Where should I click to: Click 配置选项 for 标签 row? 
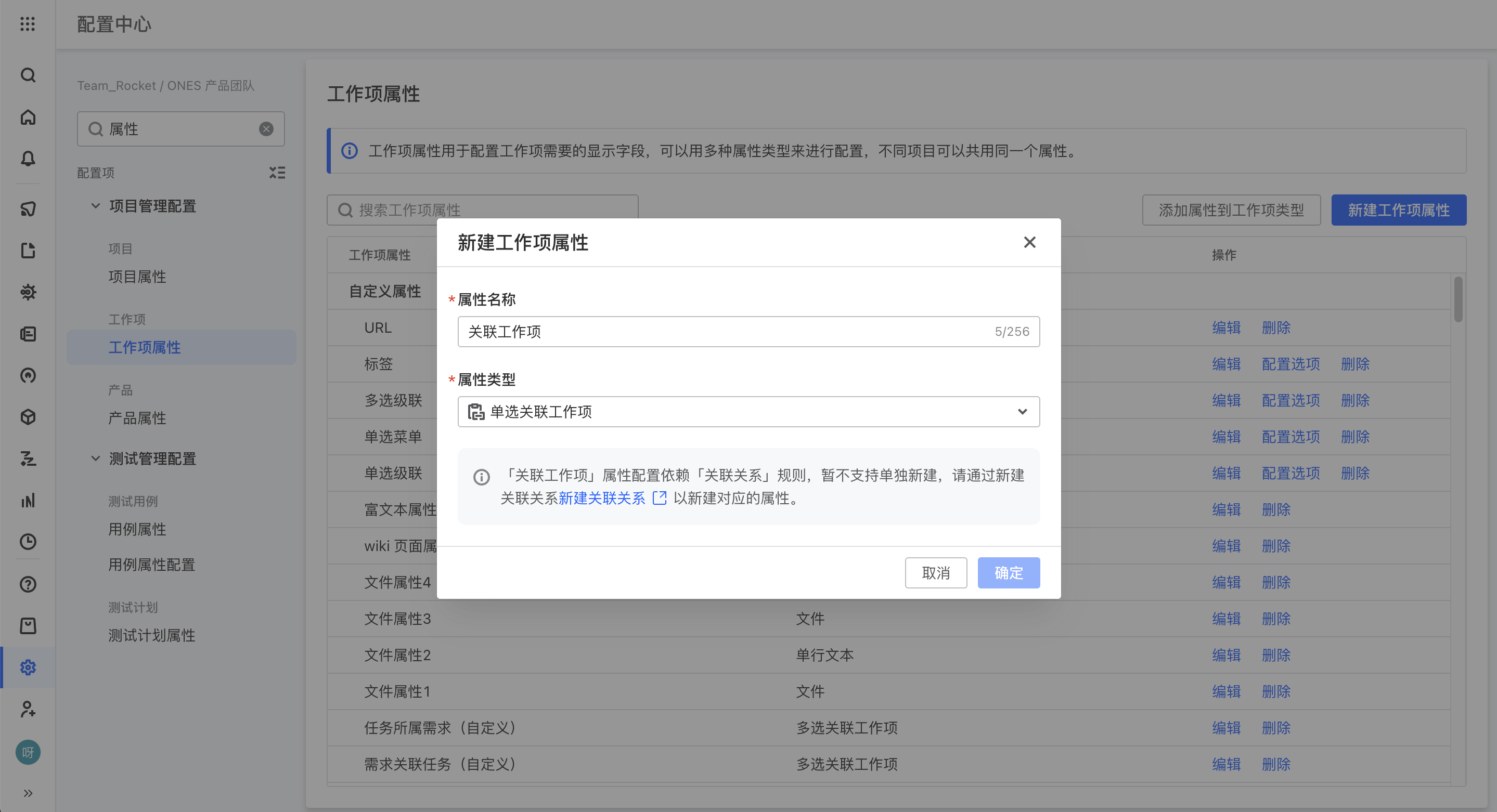tap(1290, 364)
